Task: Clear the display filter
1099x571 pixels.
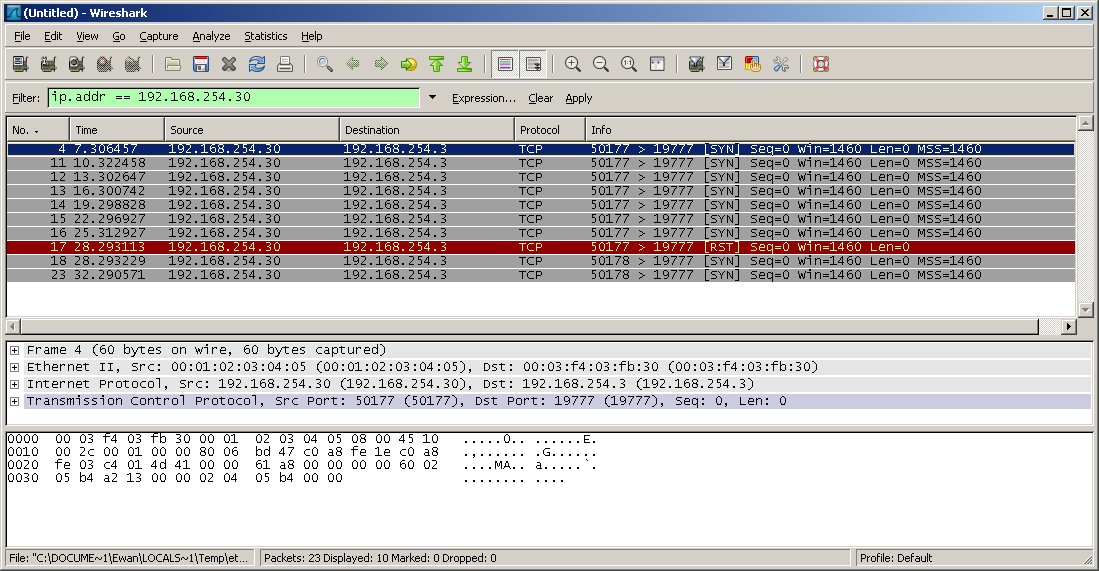Action: click(x=540, y=98)
